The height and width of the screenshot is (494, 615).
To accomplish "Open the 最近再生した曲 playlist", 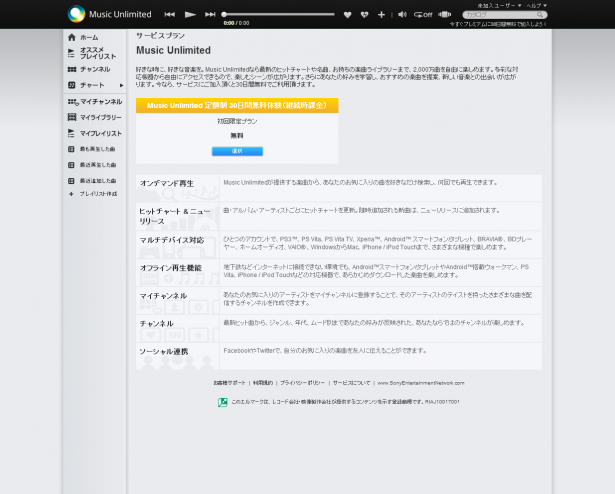I will (94, 165).
